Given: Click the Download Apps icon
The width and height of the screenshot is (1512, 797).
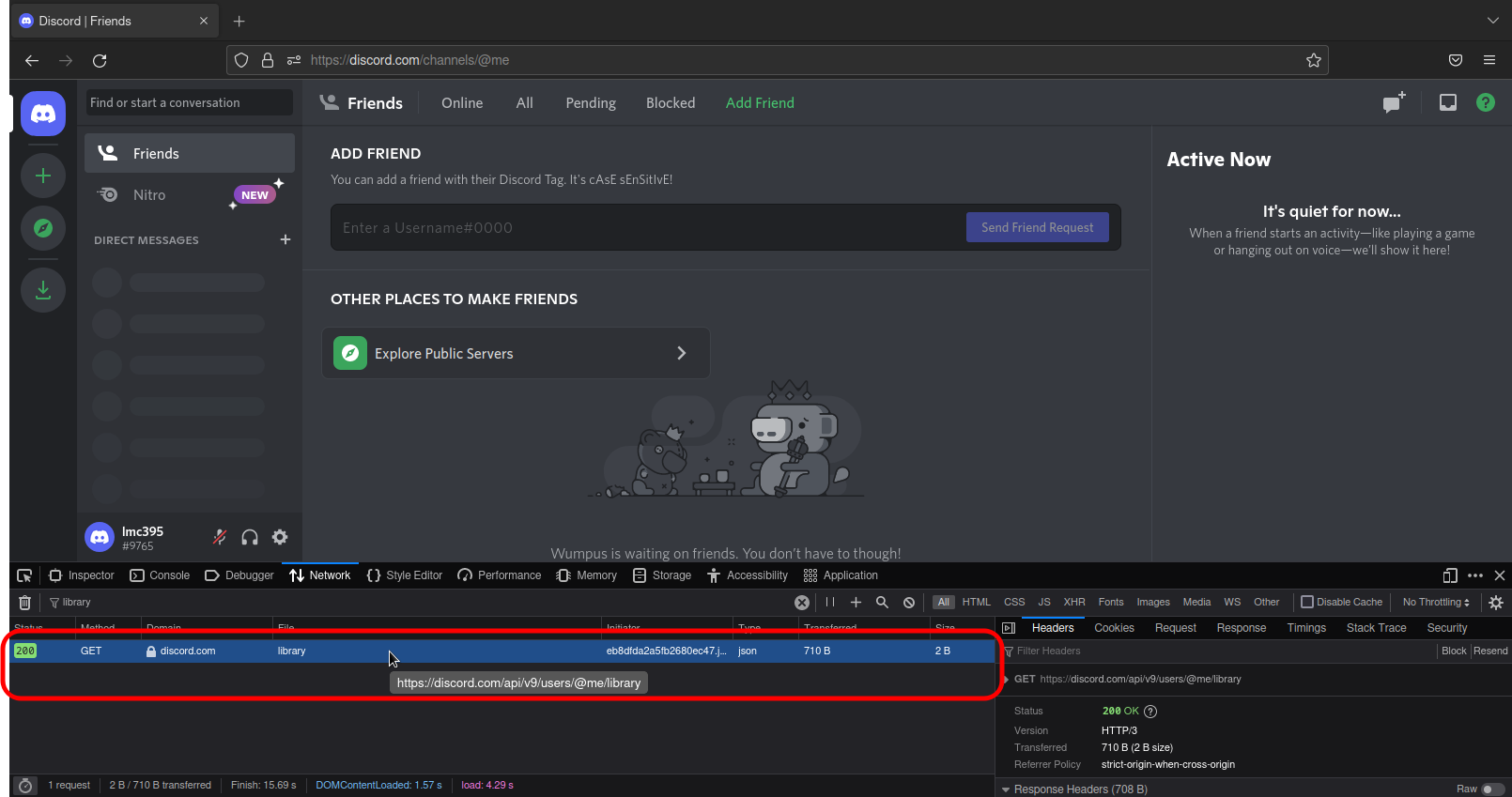Looking at the screenshot, I should (43, 290).
